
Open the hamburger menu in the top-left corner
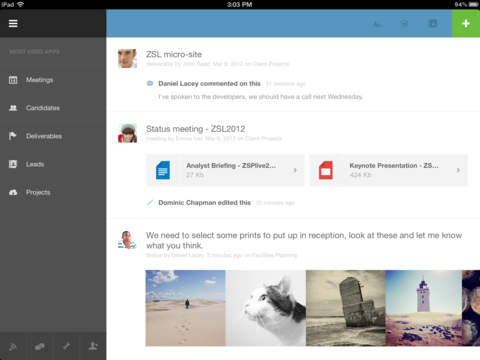coord(13,23)
